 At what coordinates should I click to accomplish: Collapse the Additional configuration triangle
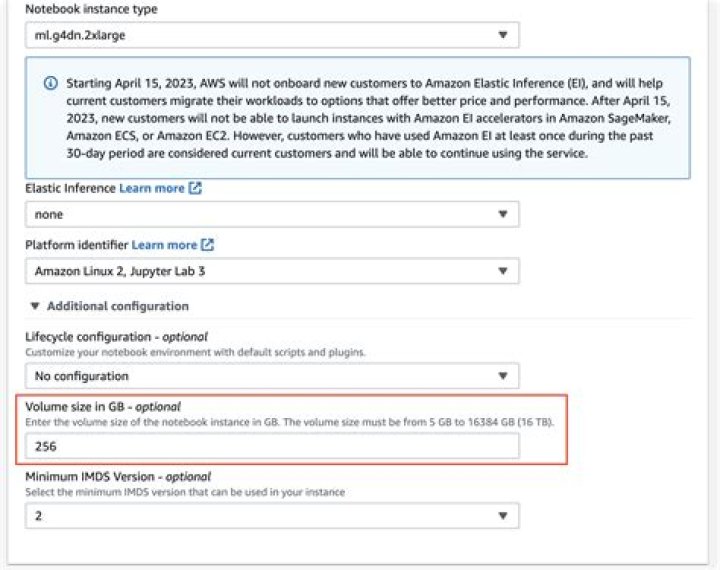(x=36, y=306)
